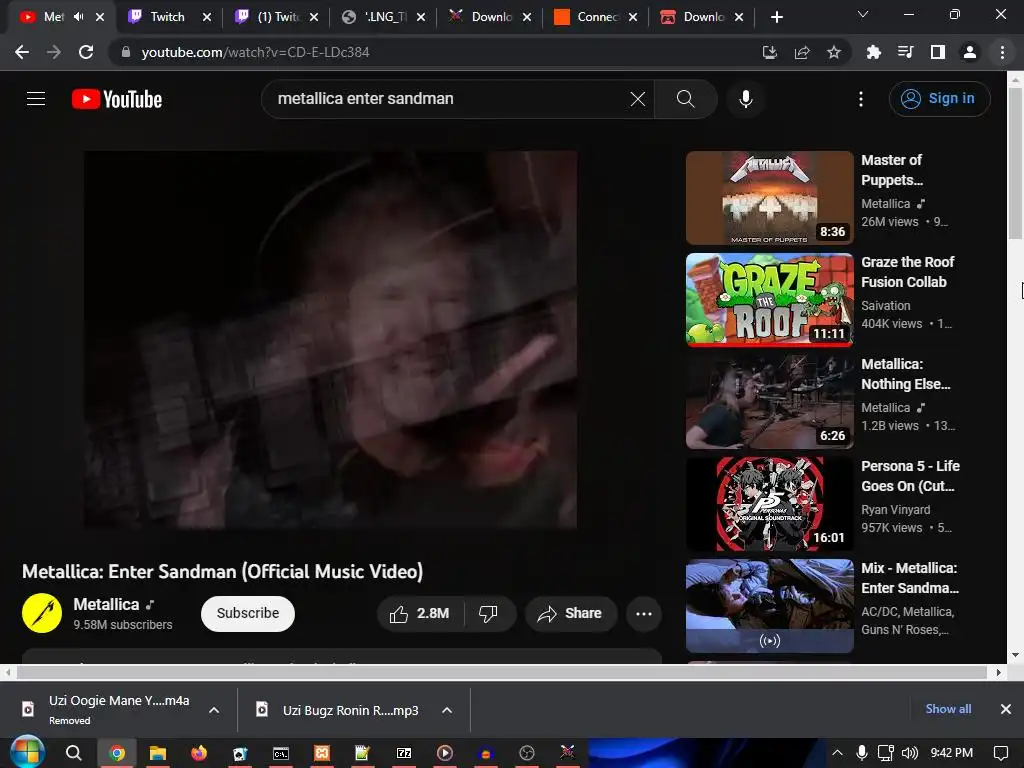Viewport: 1024px width, 768px height.
Task: Click the Graze the Roof Fusion Collab title
Action: pos(908,272)
